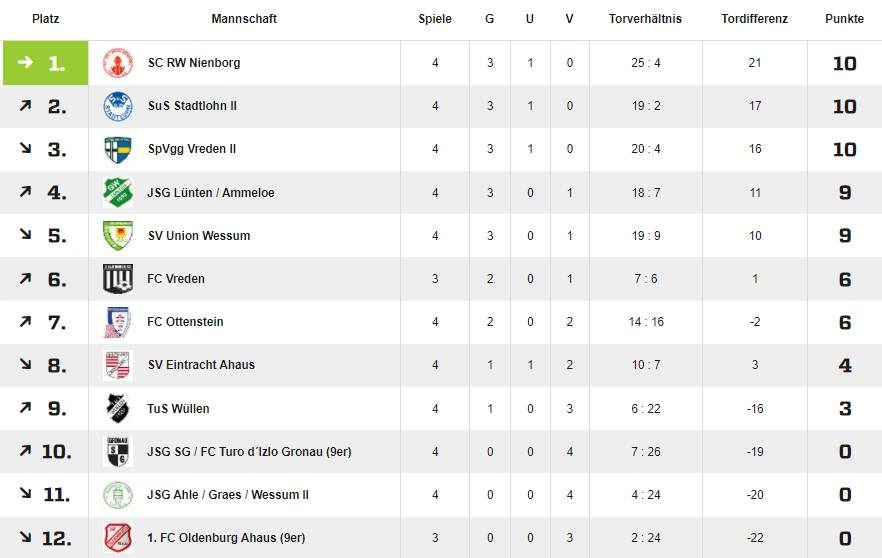Image resolution: width=882 pixels, height=558 pixels.
Task: Click the Mannschaft column header
Action: (x=244, y=19)
